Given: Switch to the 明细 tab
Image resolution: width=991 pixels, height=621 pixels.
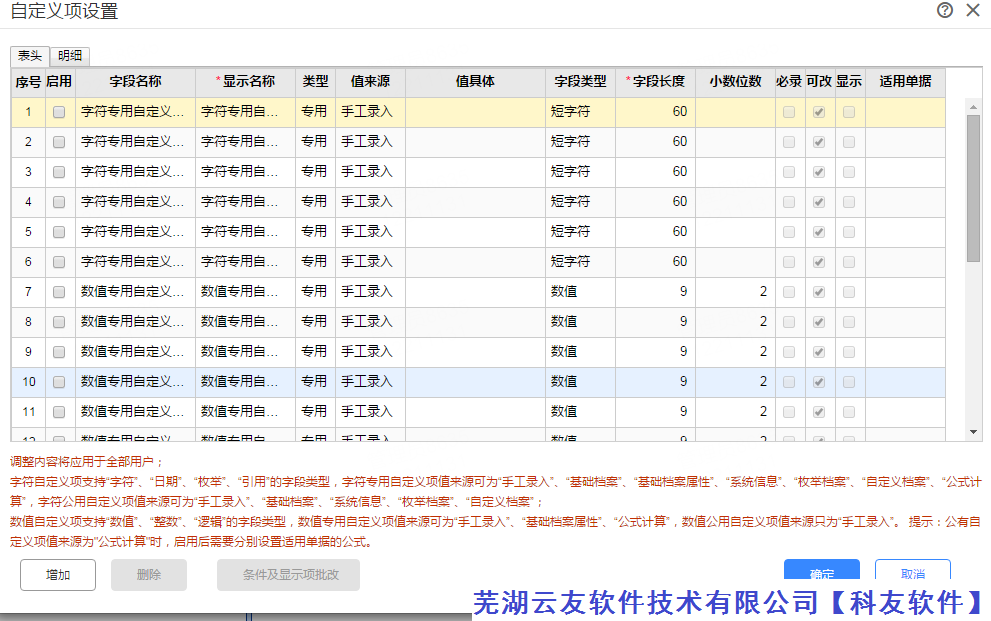Looking at the screenshot, I should [x=70, y=56].
